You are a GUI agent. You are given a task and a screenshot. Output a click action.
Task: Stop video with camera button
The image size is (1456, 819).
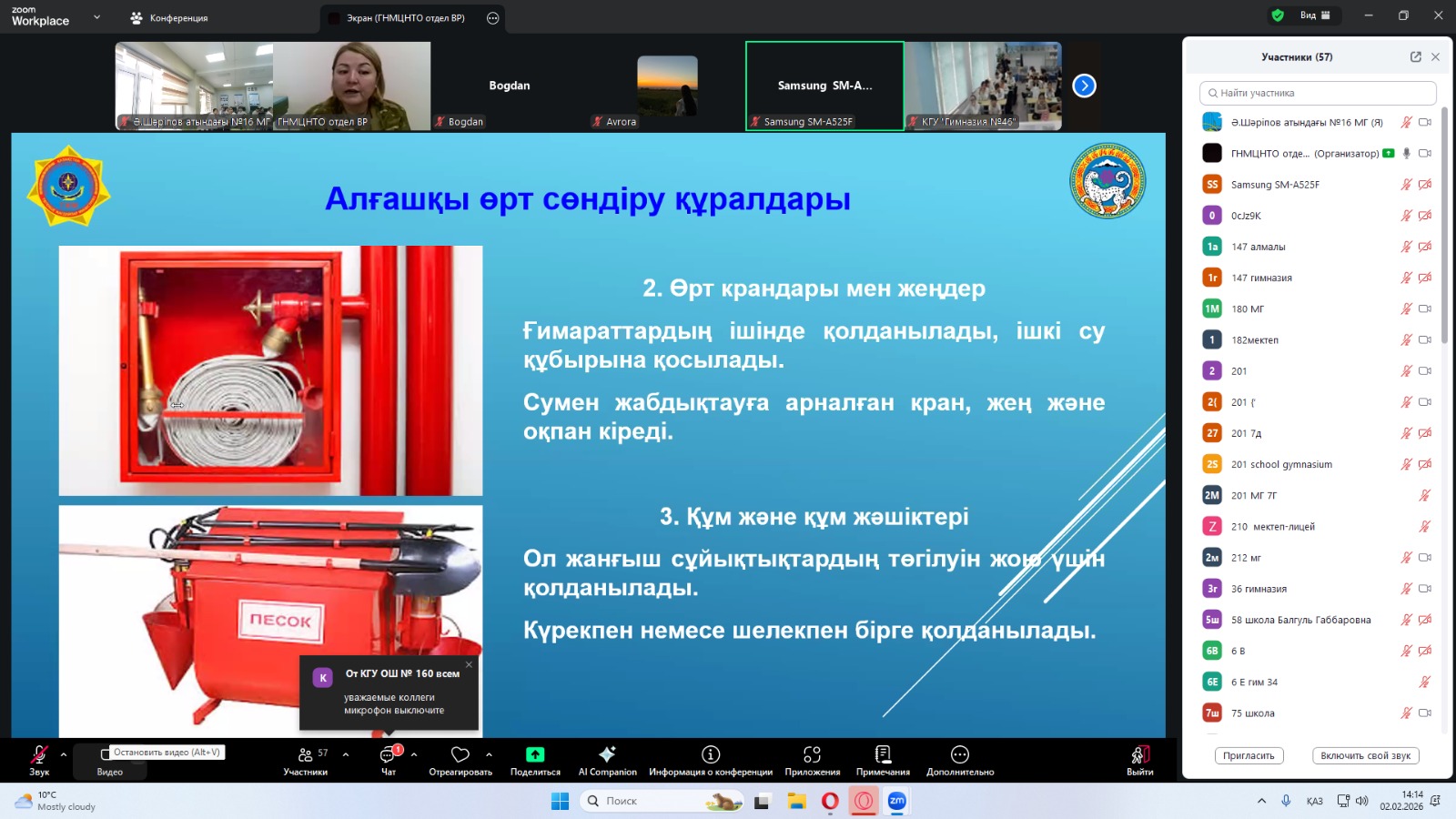pyautogui.click(x=107, y=755)
